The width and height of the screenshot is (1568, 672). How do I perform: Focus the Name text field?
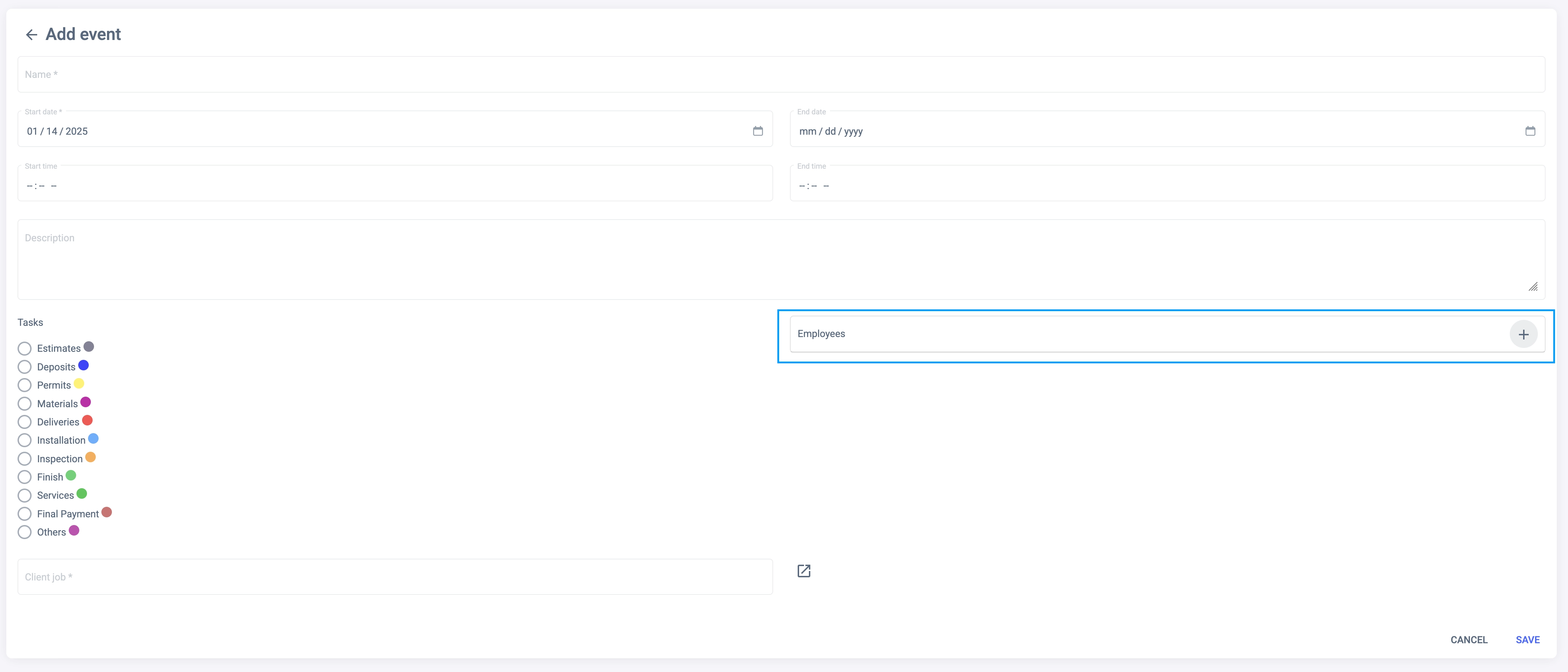[780, 74]
